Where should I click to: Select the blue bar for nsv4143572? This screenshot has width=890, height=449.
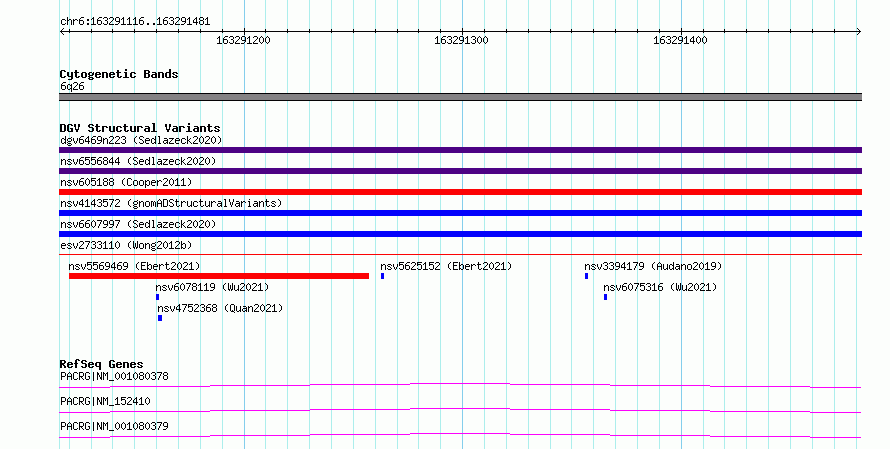point(460,213)
